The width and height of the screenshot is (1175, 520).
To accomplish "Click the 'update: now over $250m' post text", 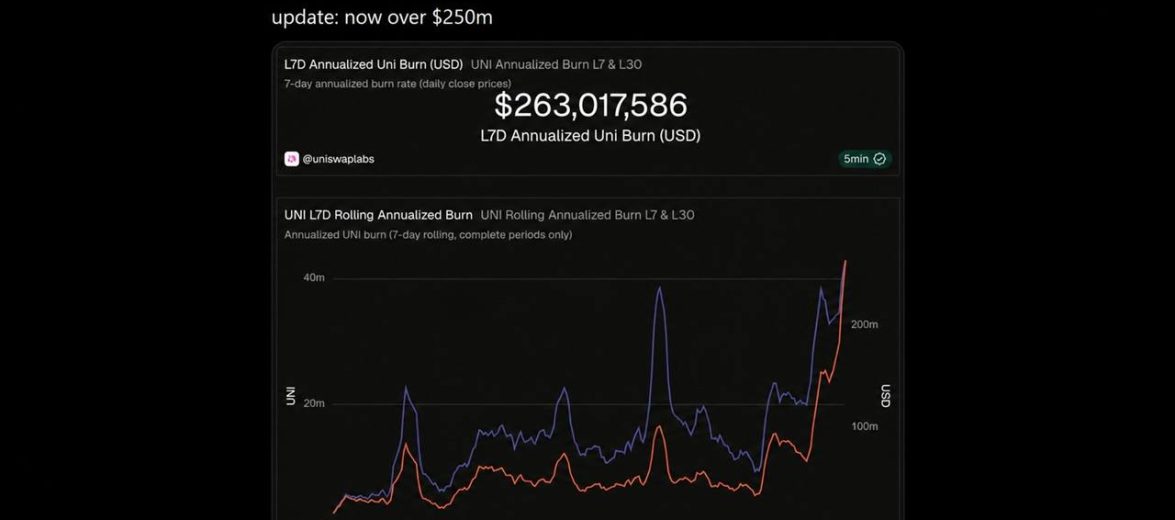I will (x=382, y=17).
